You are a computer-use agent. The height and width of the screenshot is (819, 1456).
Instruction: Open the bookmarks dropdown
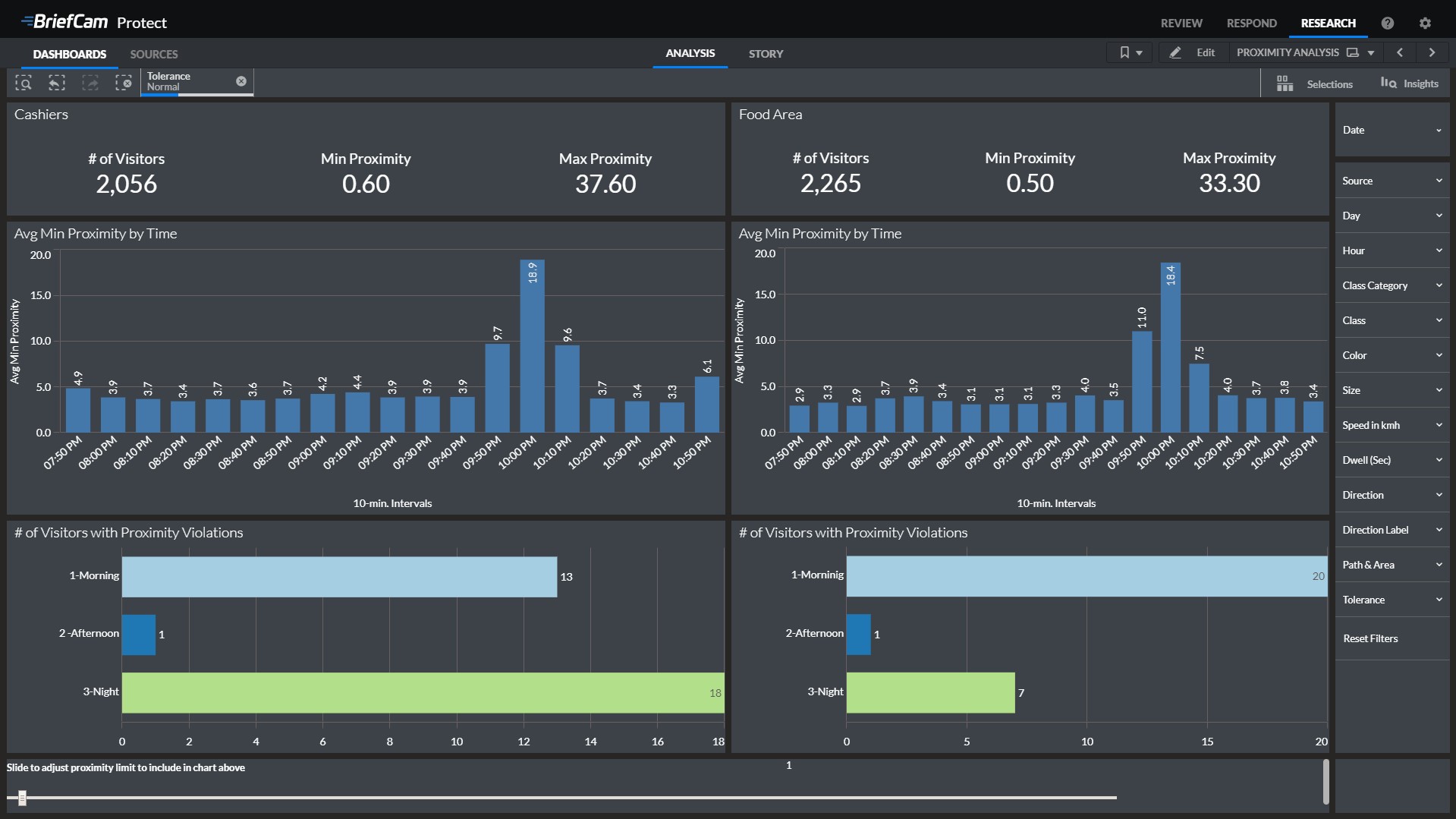pos(1130,52)
